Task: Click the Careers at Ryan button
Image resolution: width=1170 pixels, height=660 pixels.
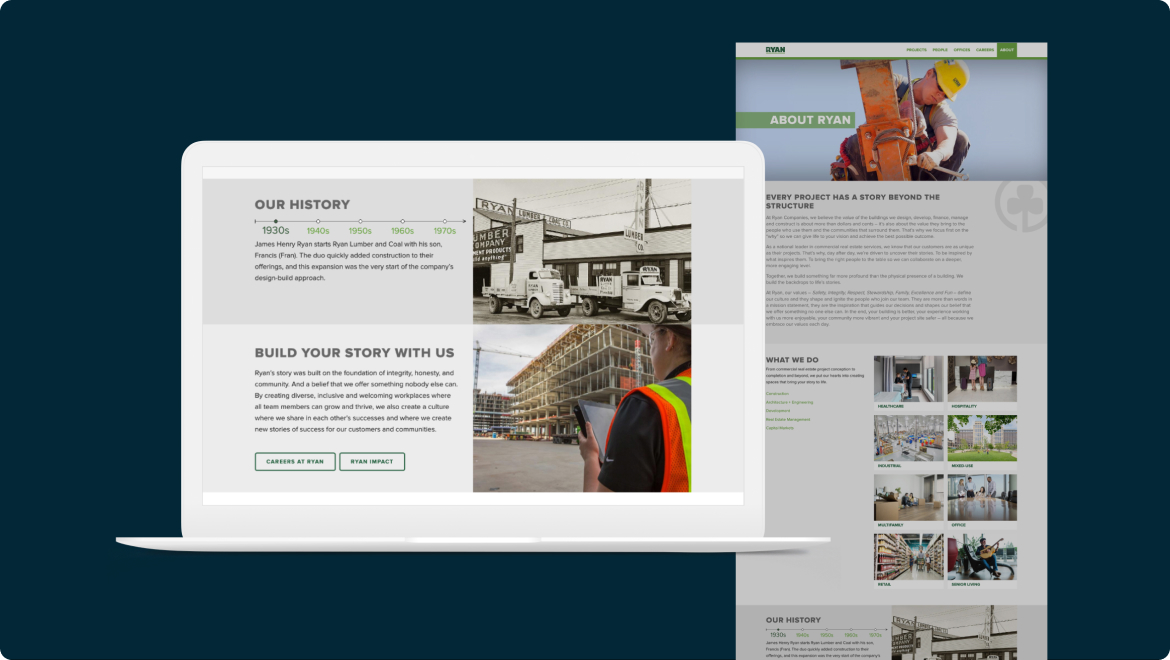Action: click(x=295, y=462)
